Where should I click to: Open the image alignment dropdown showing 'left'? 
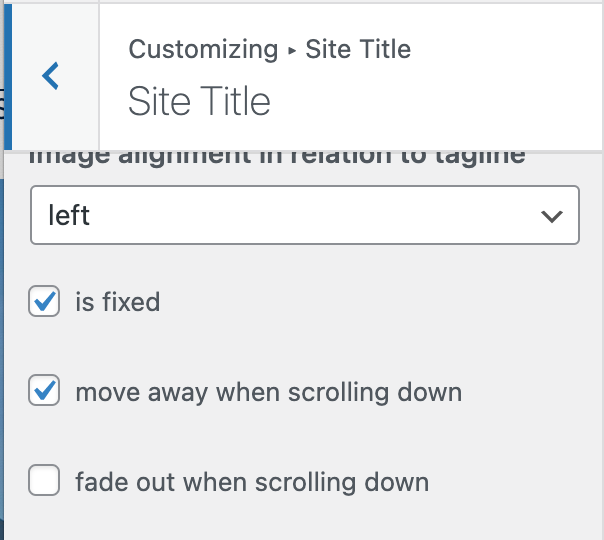pyautogui.click(x=305, y=215)
